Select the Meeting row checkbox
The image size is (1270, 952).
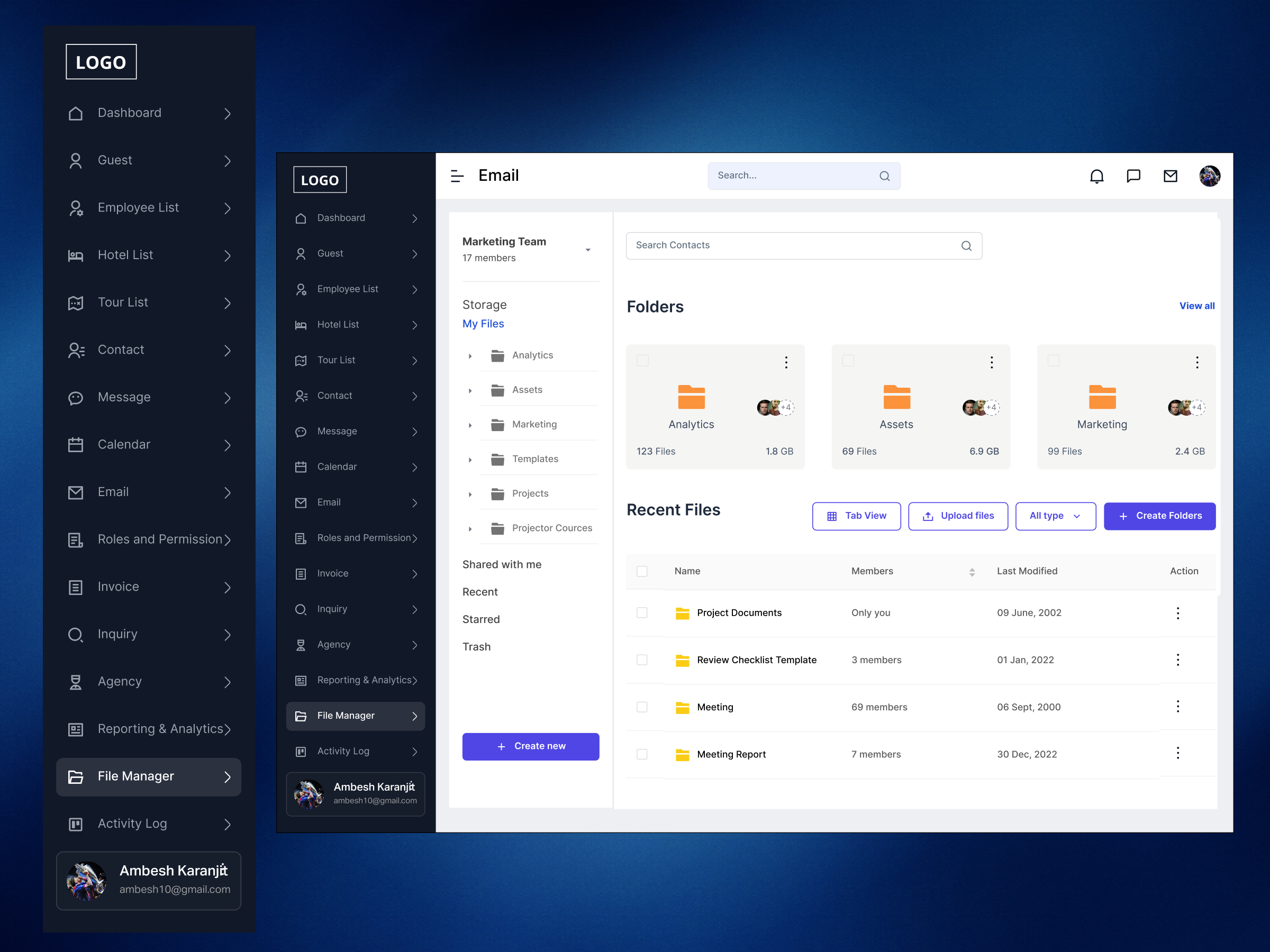(642, 707)
